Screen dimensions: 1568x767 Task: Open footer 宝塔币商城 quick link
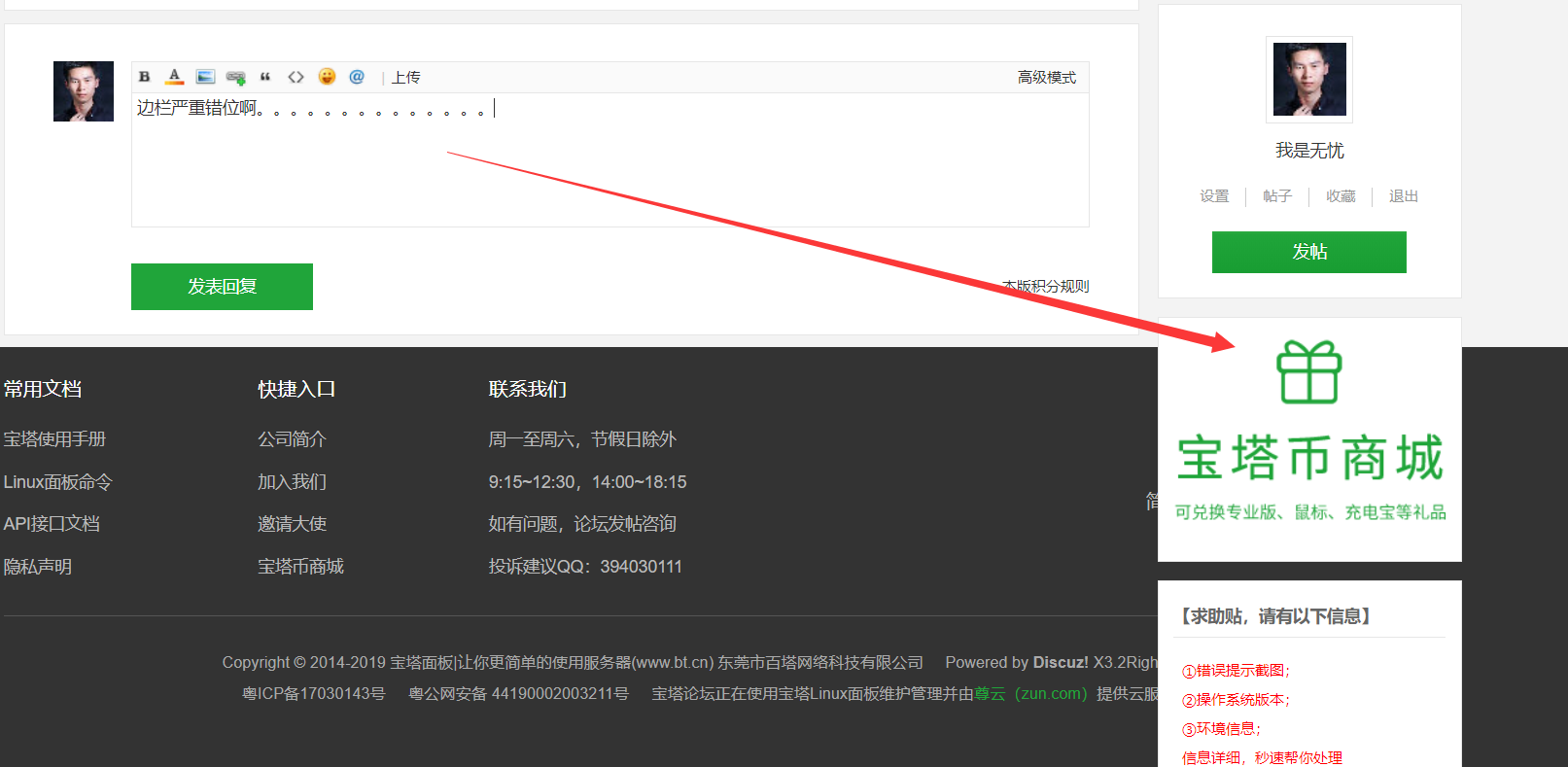click(x=300, y=567)
